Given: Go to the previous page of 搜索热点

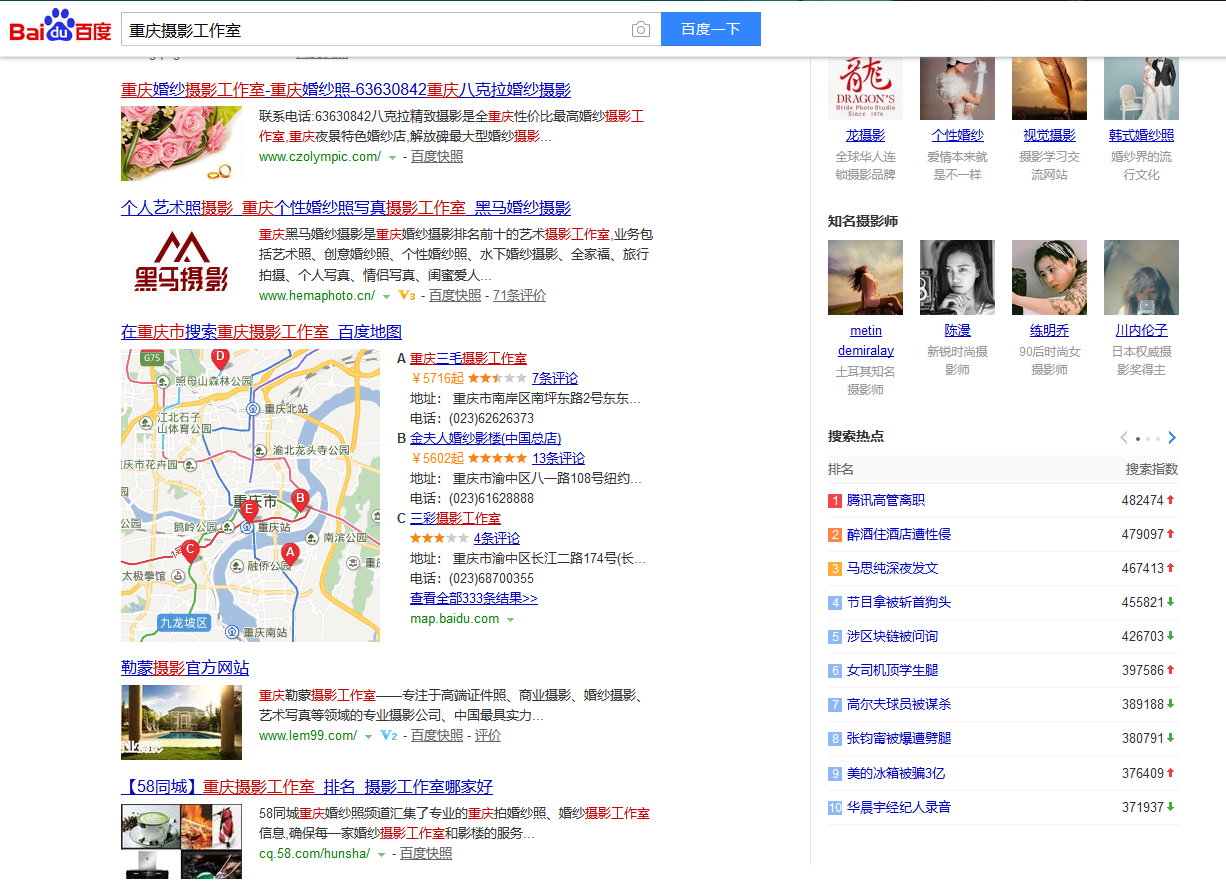Looking at the screenshot, I should [x=1124, y=437].
